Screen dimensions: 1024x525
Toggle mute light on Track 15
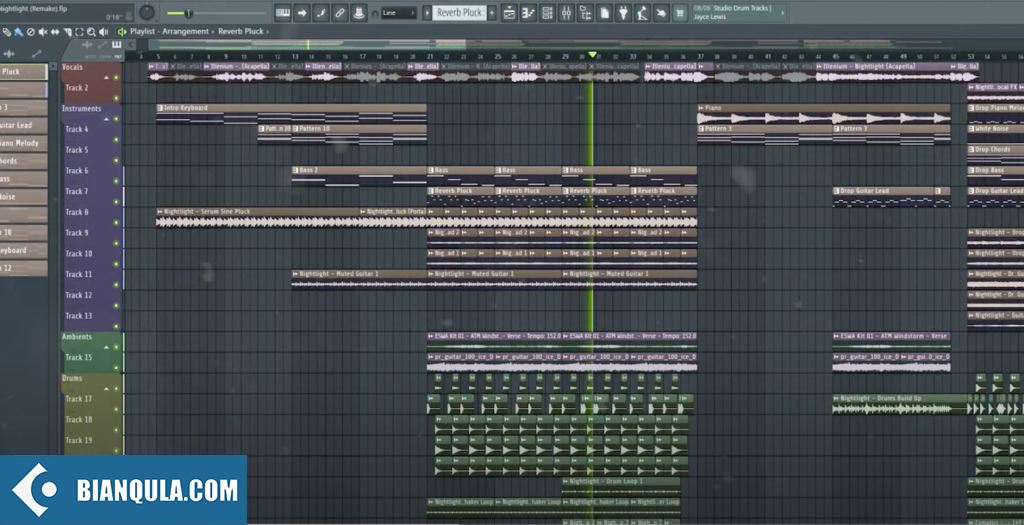click(116, 368)
